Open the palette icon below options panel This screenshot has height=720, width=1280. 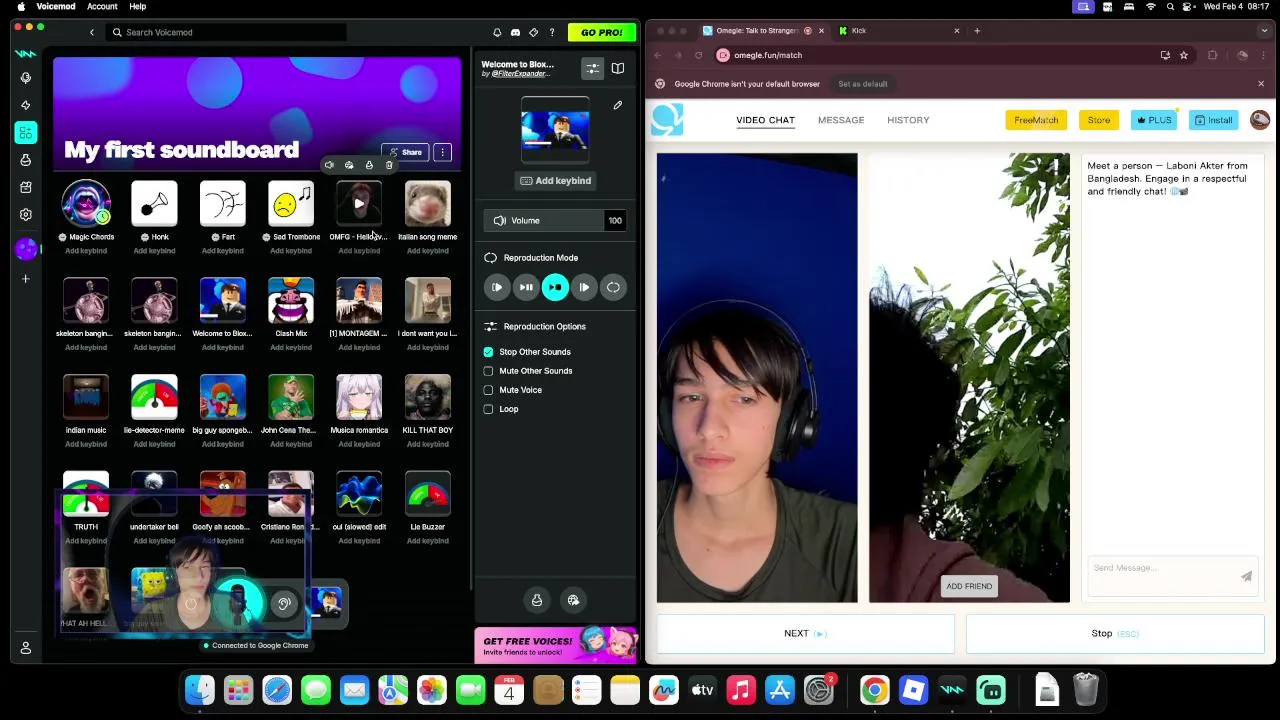click(x=573, y=600)
